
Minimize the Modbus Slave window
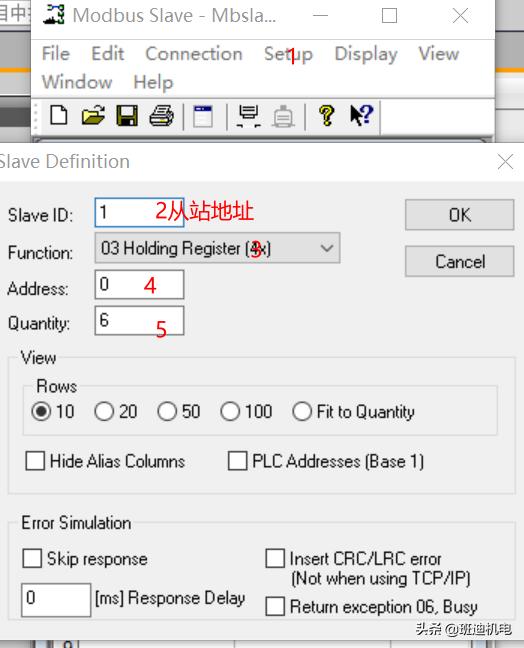point(320,16)
